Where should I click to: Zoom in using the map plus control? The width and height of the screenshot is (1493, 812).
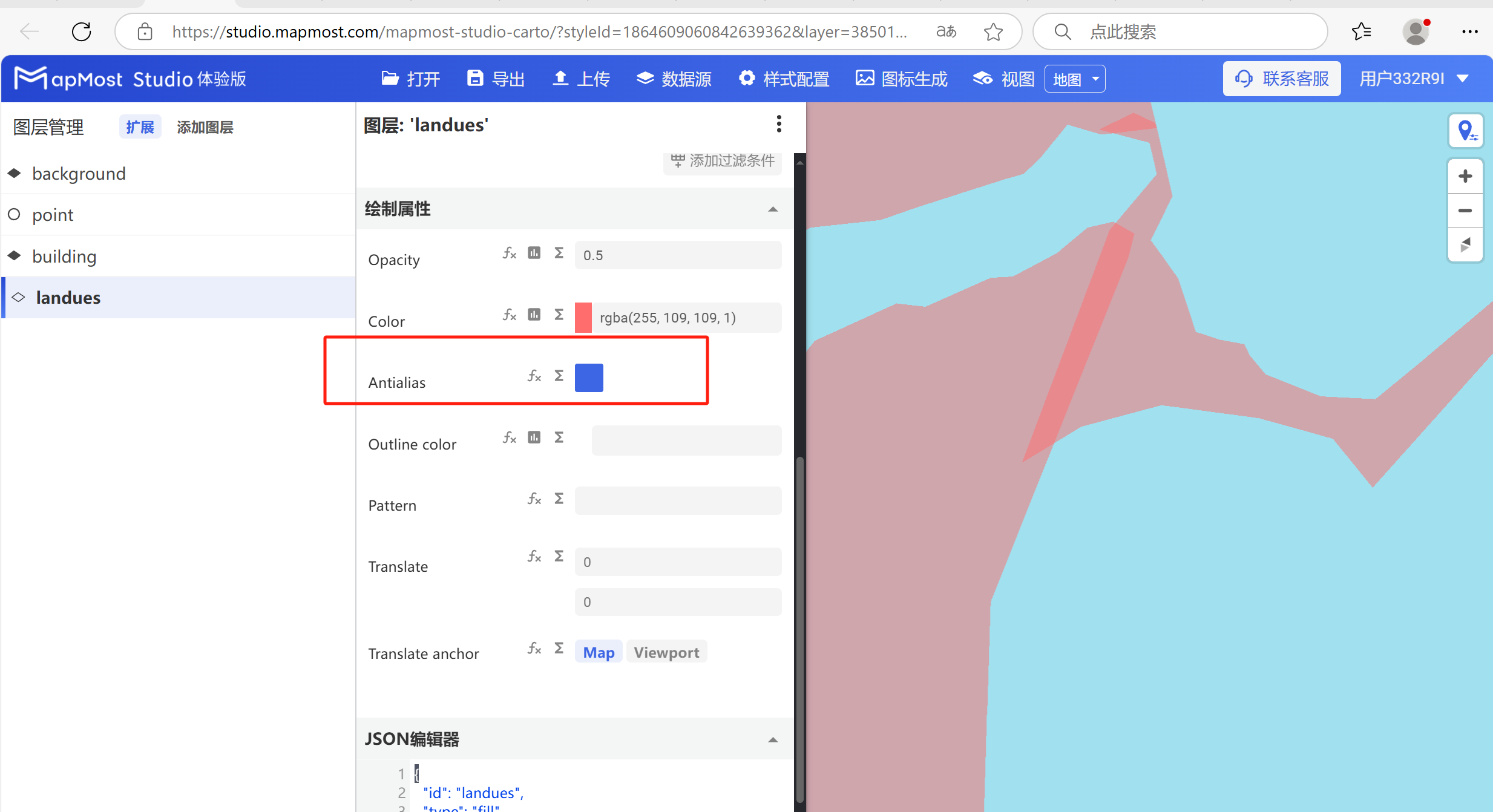1466,175
